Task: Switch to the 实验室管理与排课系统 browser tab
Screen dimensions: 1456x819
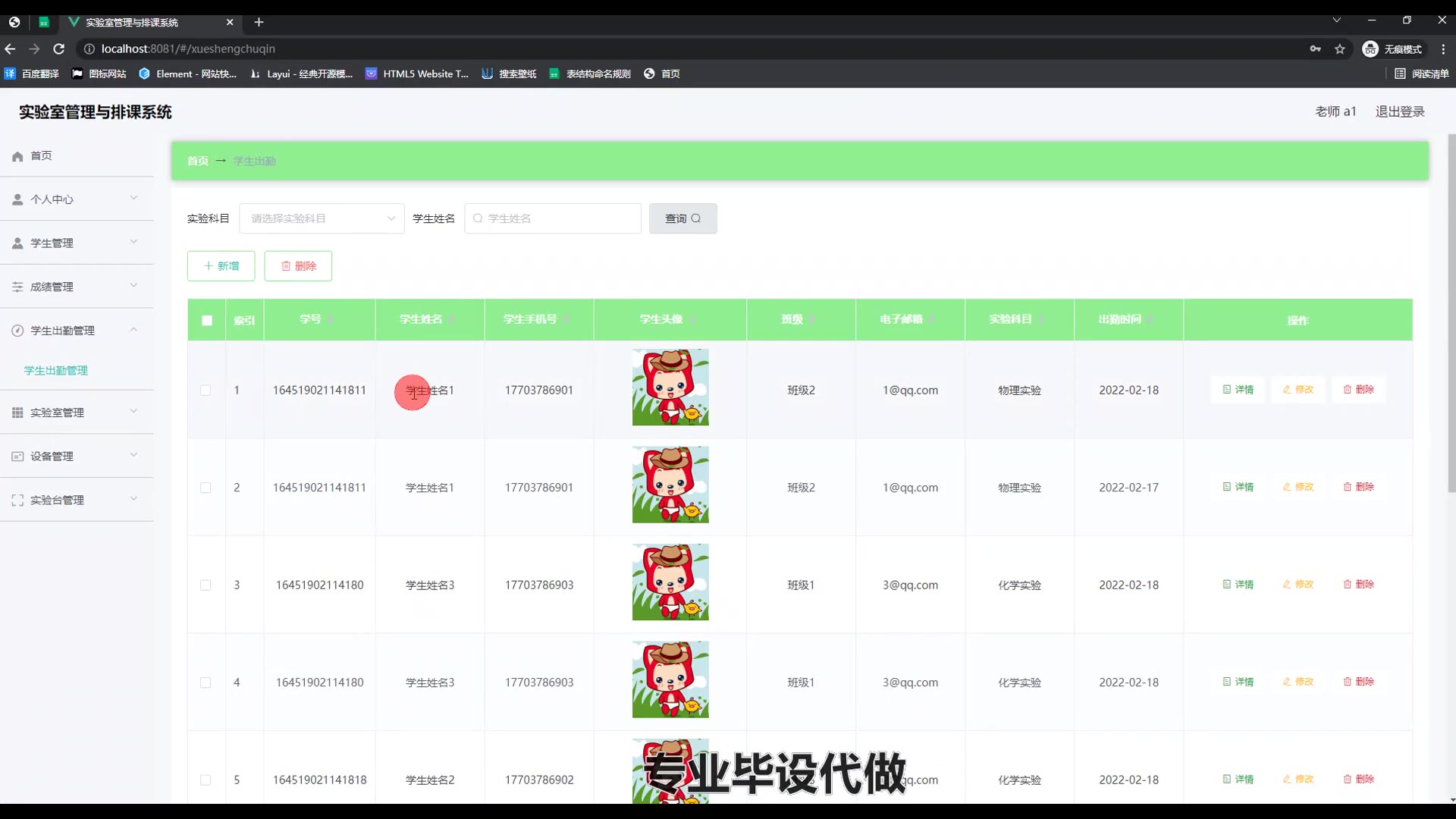Action: pos(152,22)
